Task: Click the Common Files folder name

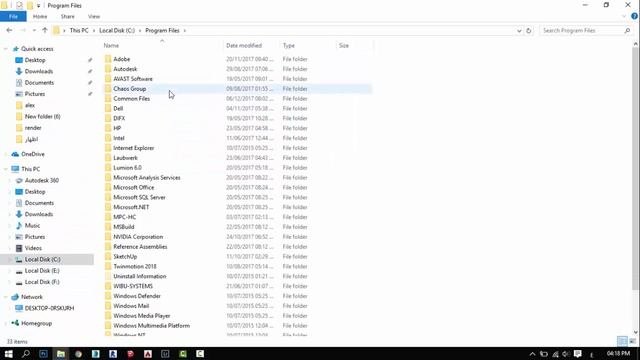Action: [x=131, y=99]
